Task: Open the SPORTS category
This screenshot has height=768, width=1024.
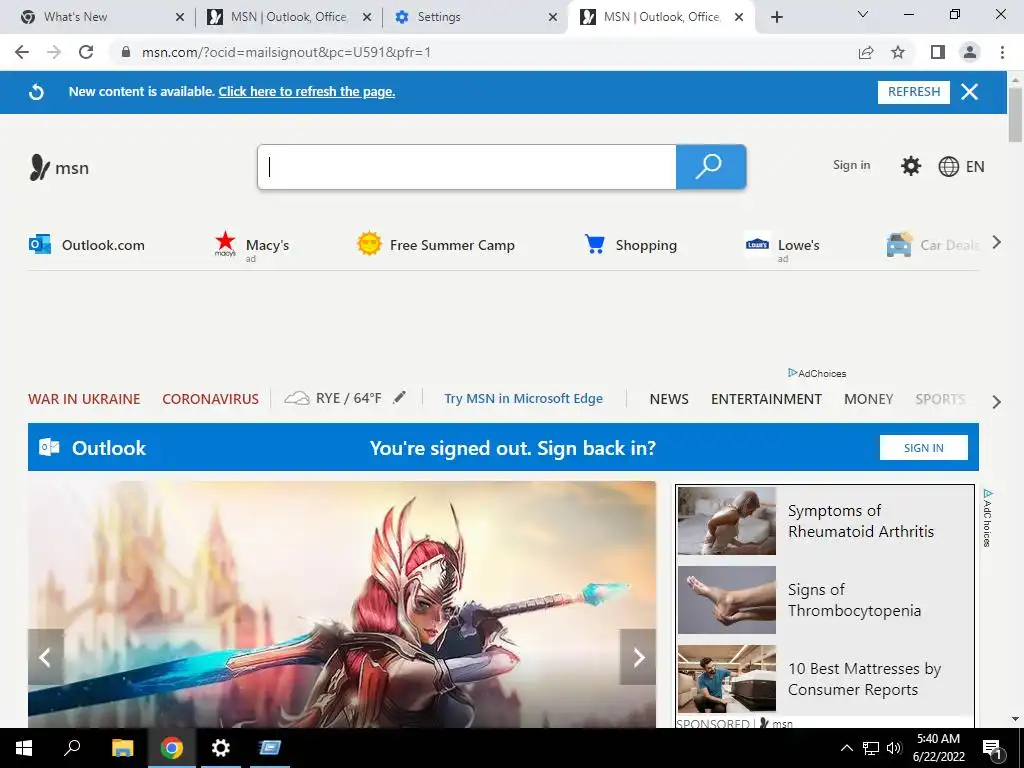Action: tap(940, 399)
